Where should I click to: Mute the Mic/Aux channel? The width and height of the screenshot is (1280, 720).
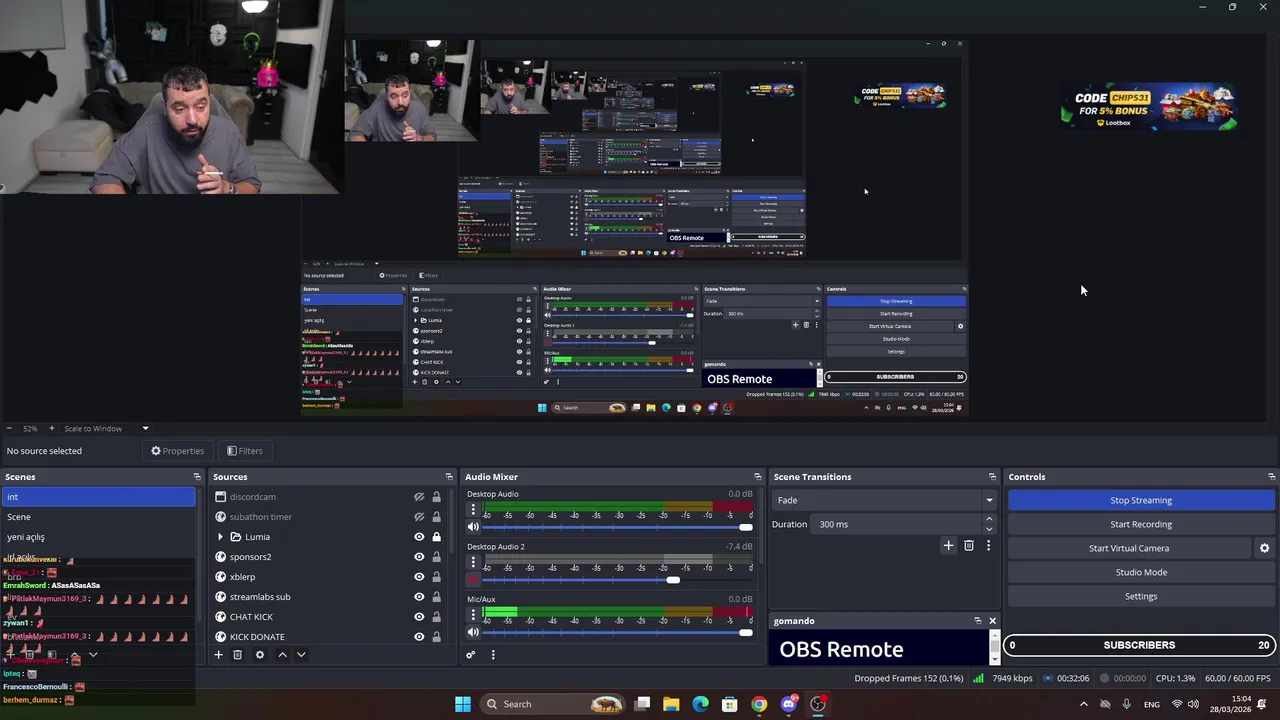(473, 632)
